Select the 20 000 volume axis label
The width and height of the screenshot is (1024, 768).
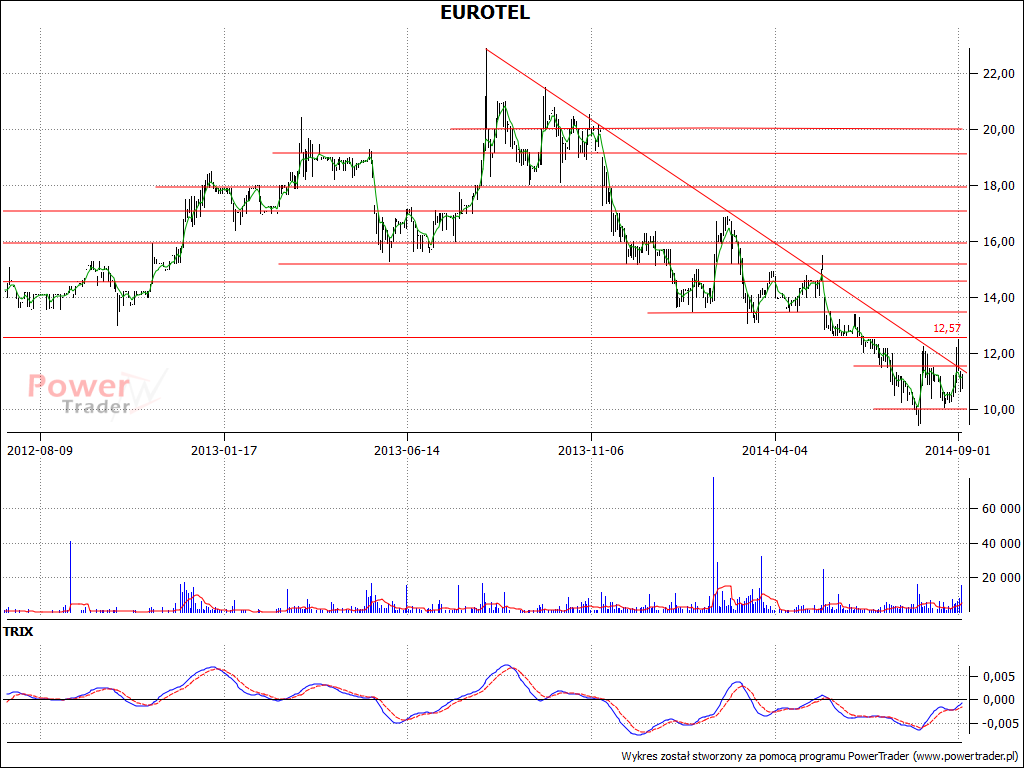1001,578
